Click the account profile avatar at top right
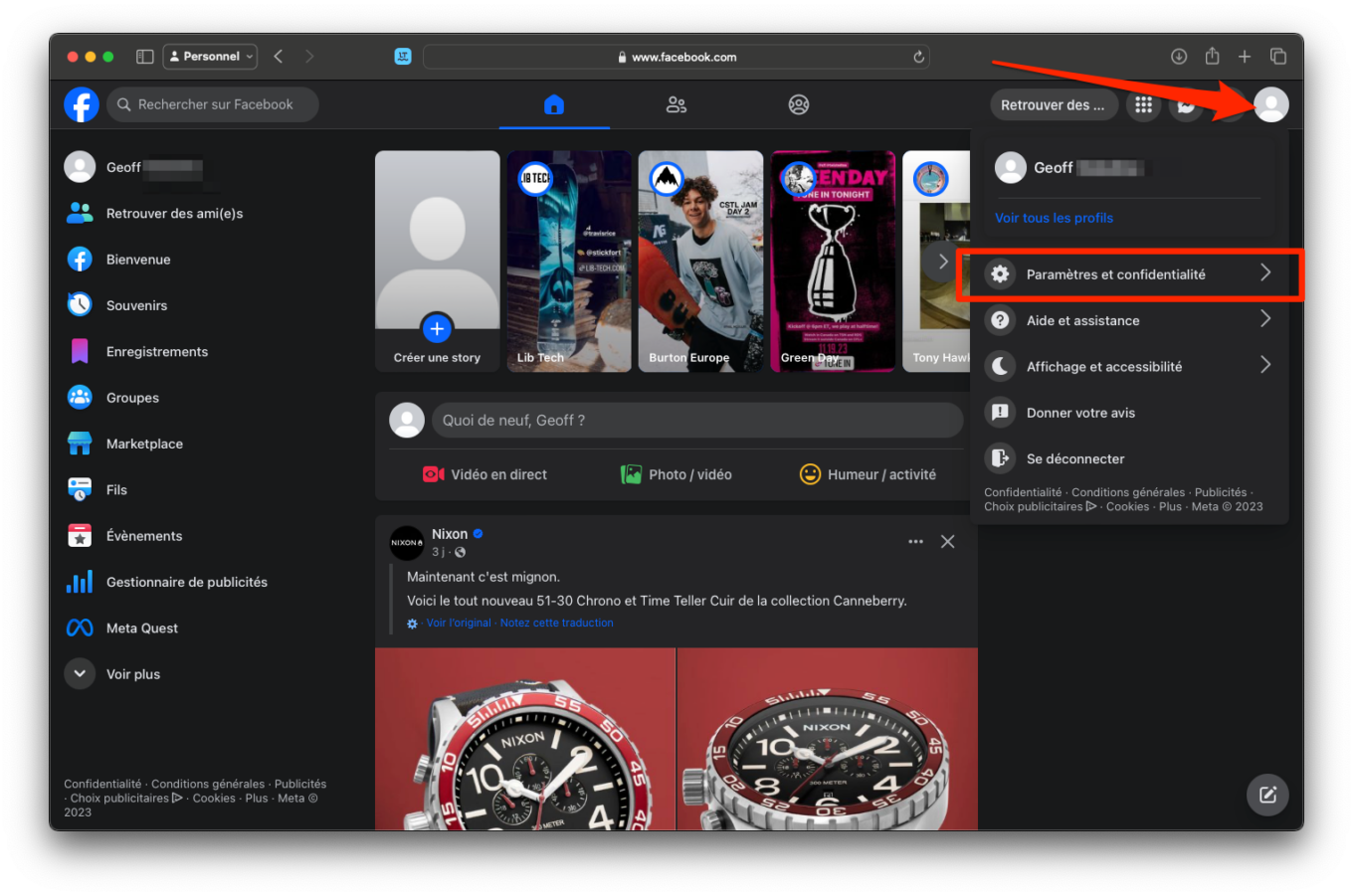 coord(1271,104)
